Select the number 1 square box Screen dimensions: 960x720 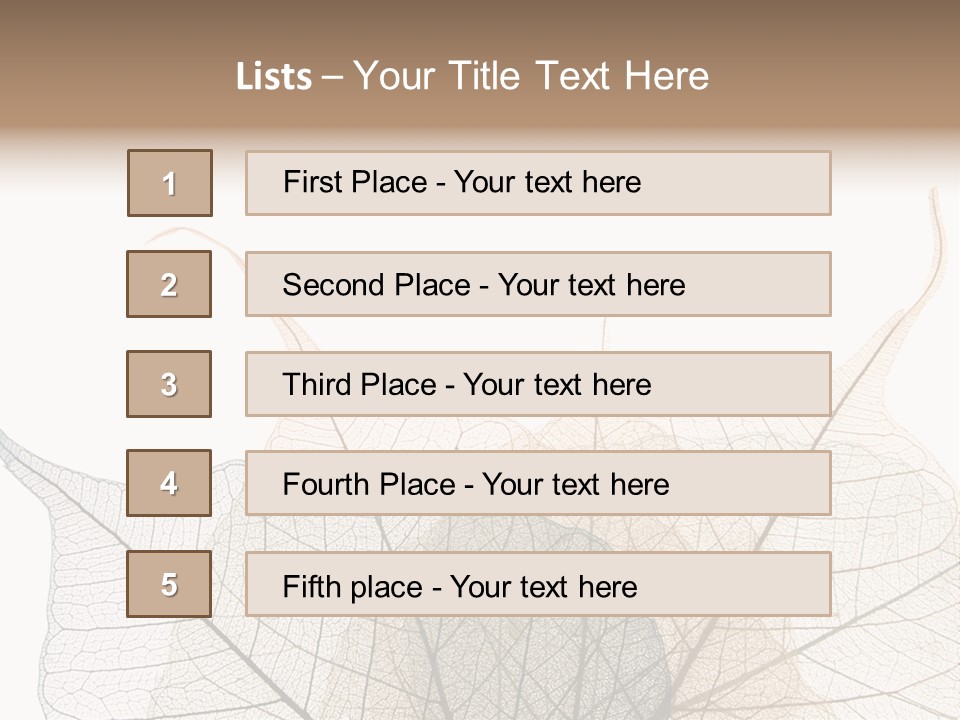170,183
